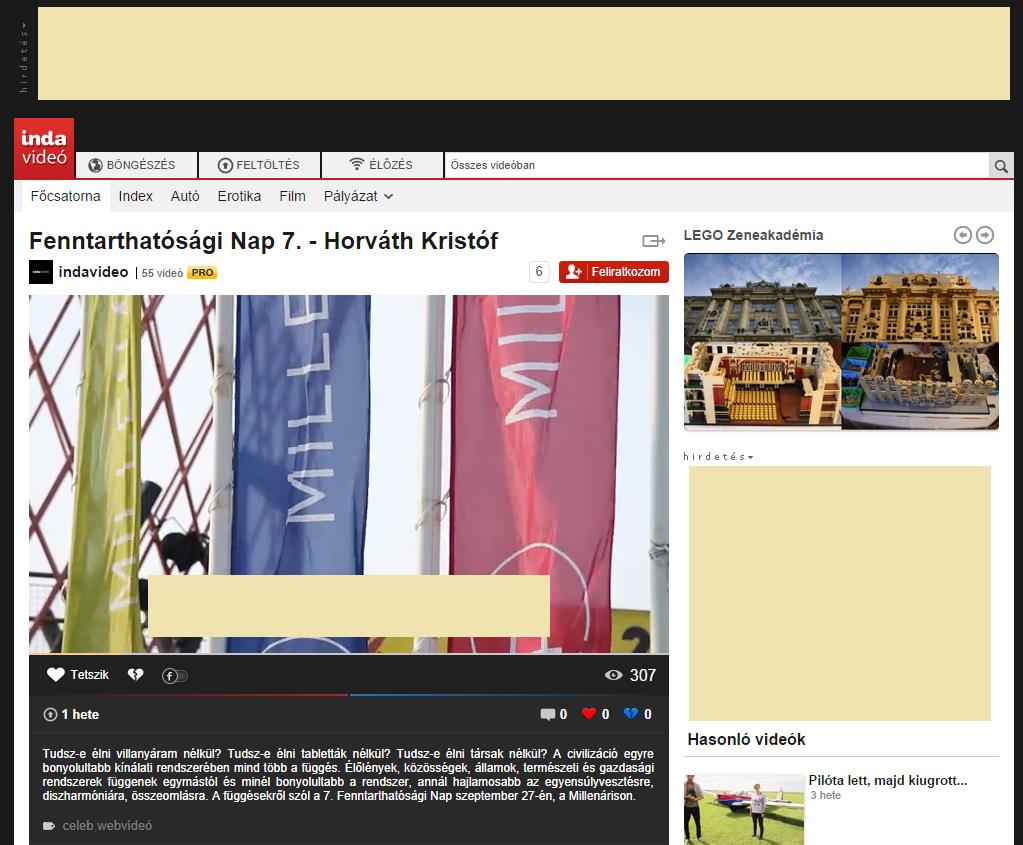This screenshot has width=1023, height=845.
Task: Expand the top banner hirdetés arrow
Action: [23, 26]
